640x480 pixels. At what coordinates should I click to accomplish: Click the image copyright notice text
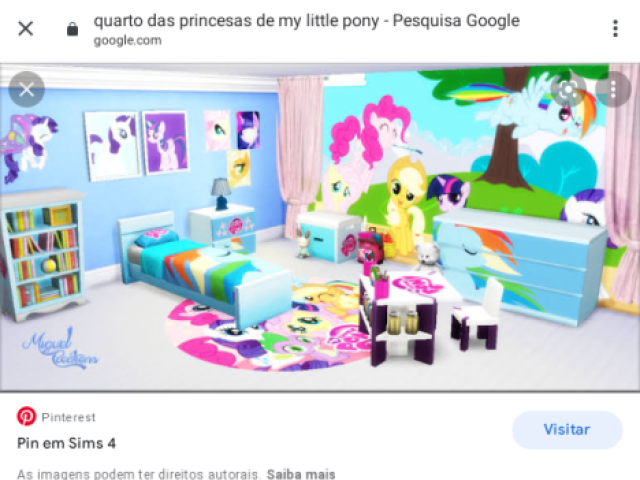(x=138, y=474)
